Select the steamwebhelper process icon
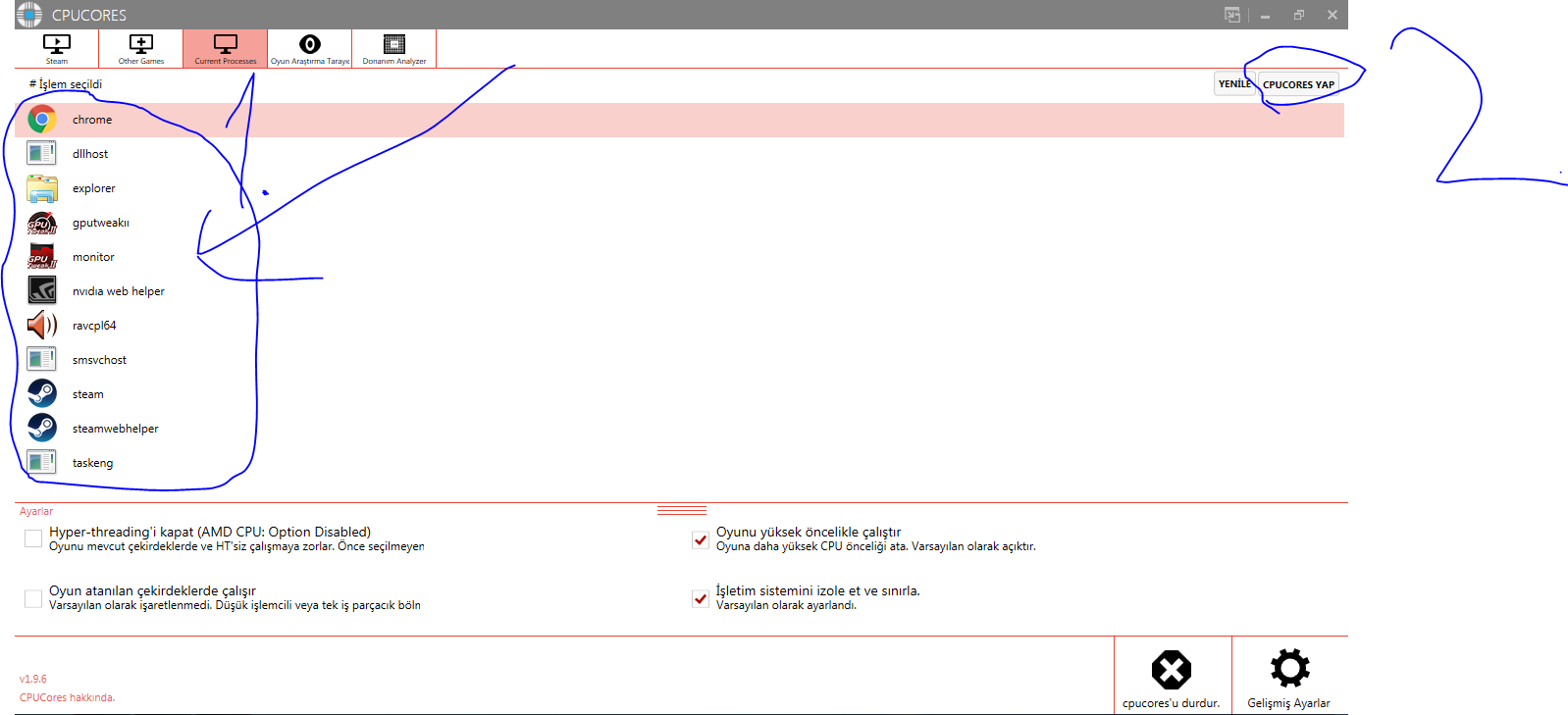 point(42,428)
